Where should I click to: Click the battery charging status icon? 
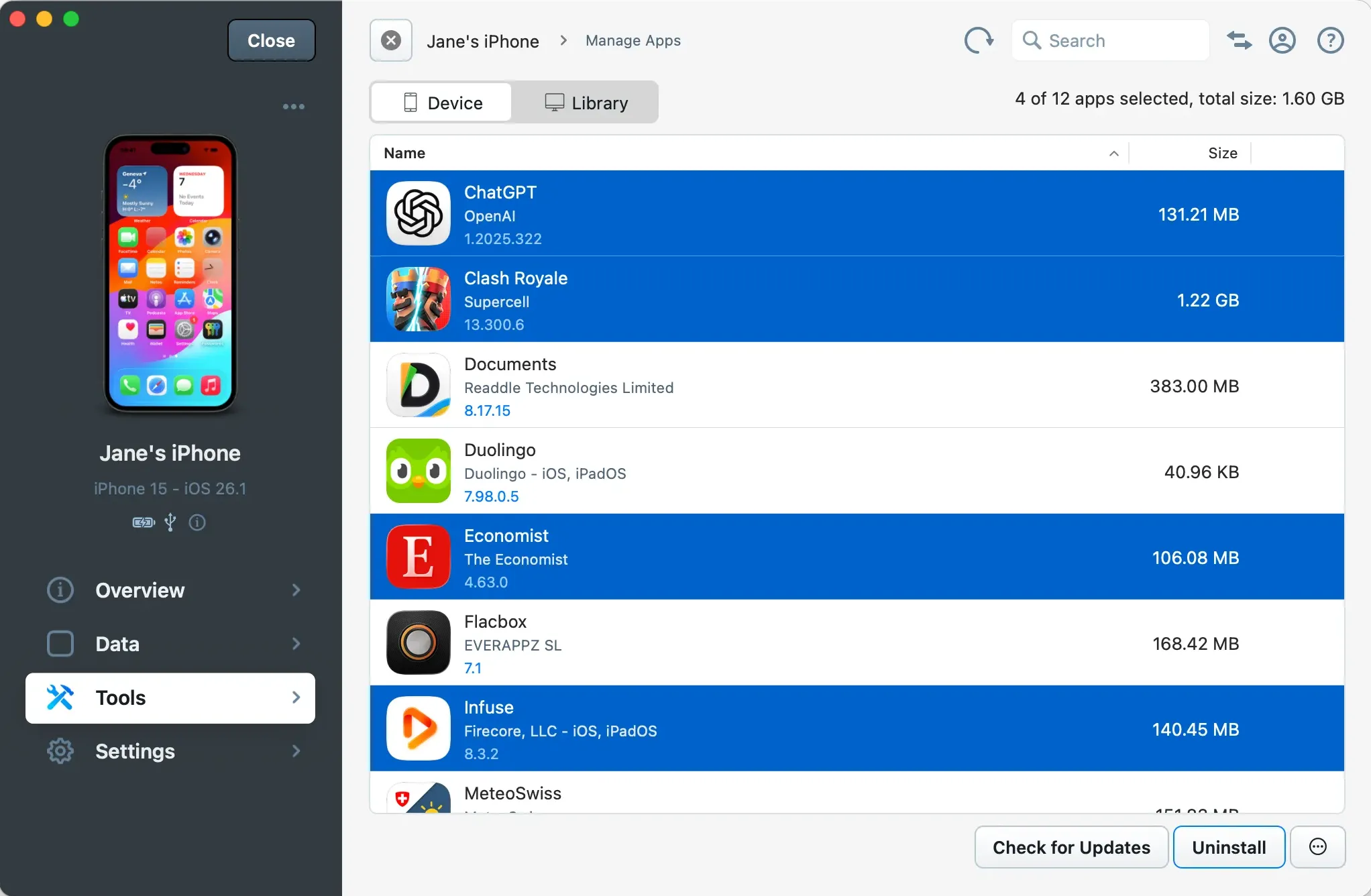pos(144,522)
